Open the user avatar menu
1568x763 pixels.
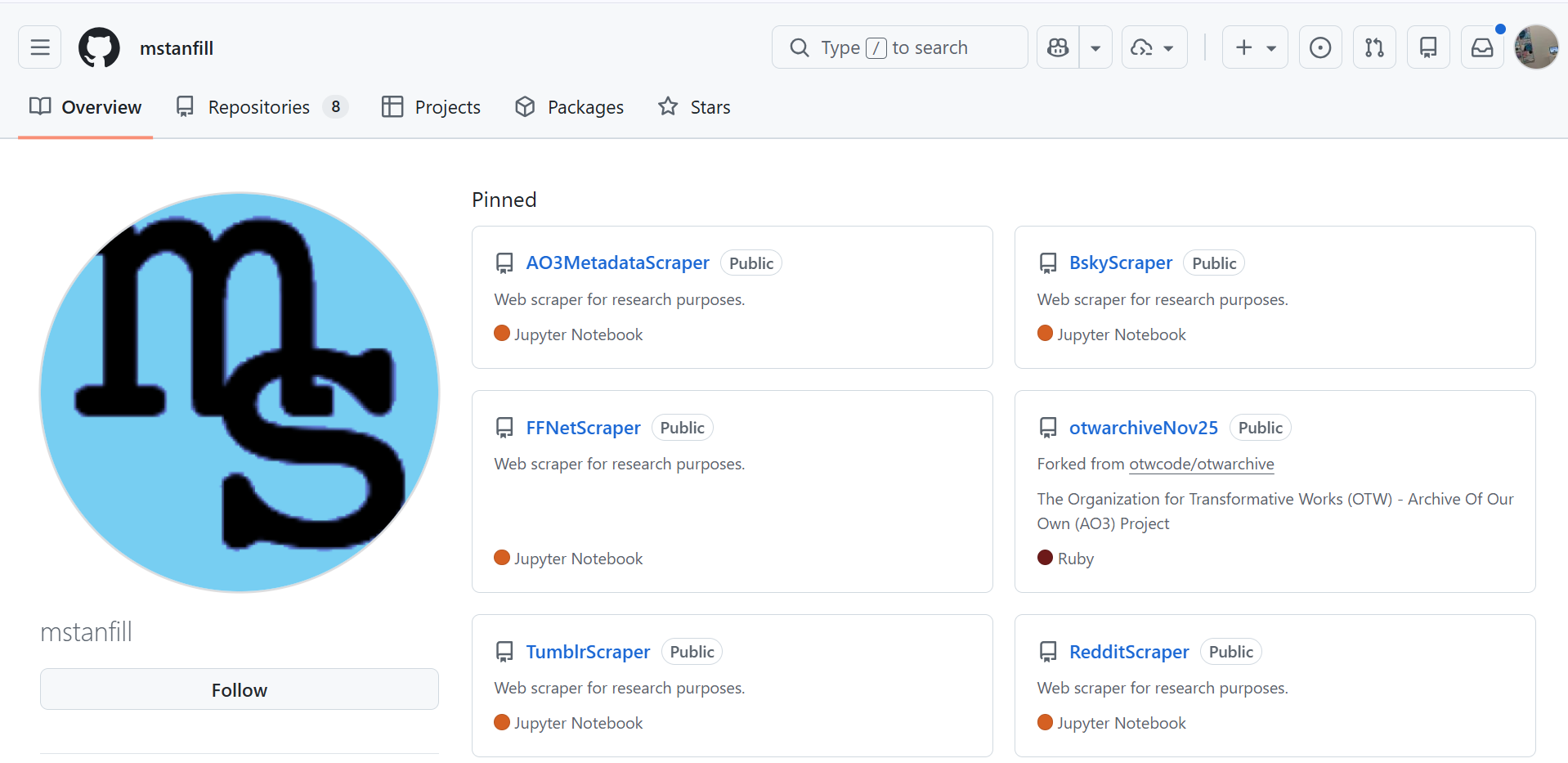(x=1536, y=47)
